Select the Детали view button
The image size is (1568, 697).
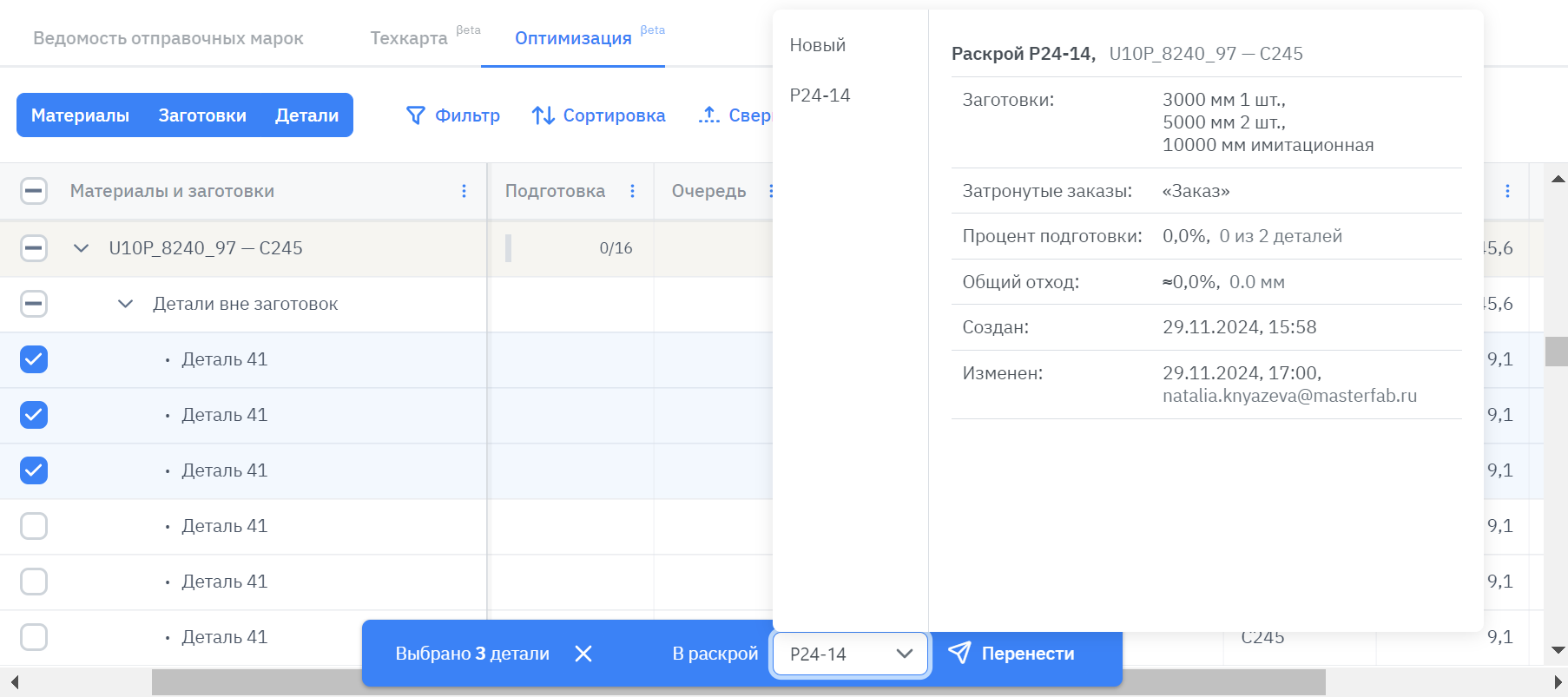pos(306,115)
